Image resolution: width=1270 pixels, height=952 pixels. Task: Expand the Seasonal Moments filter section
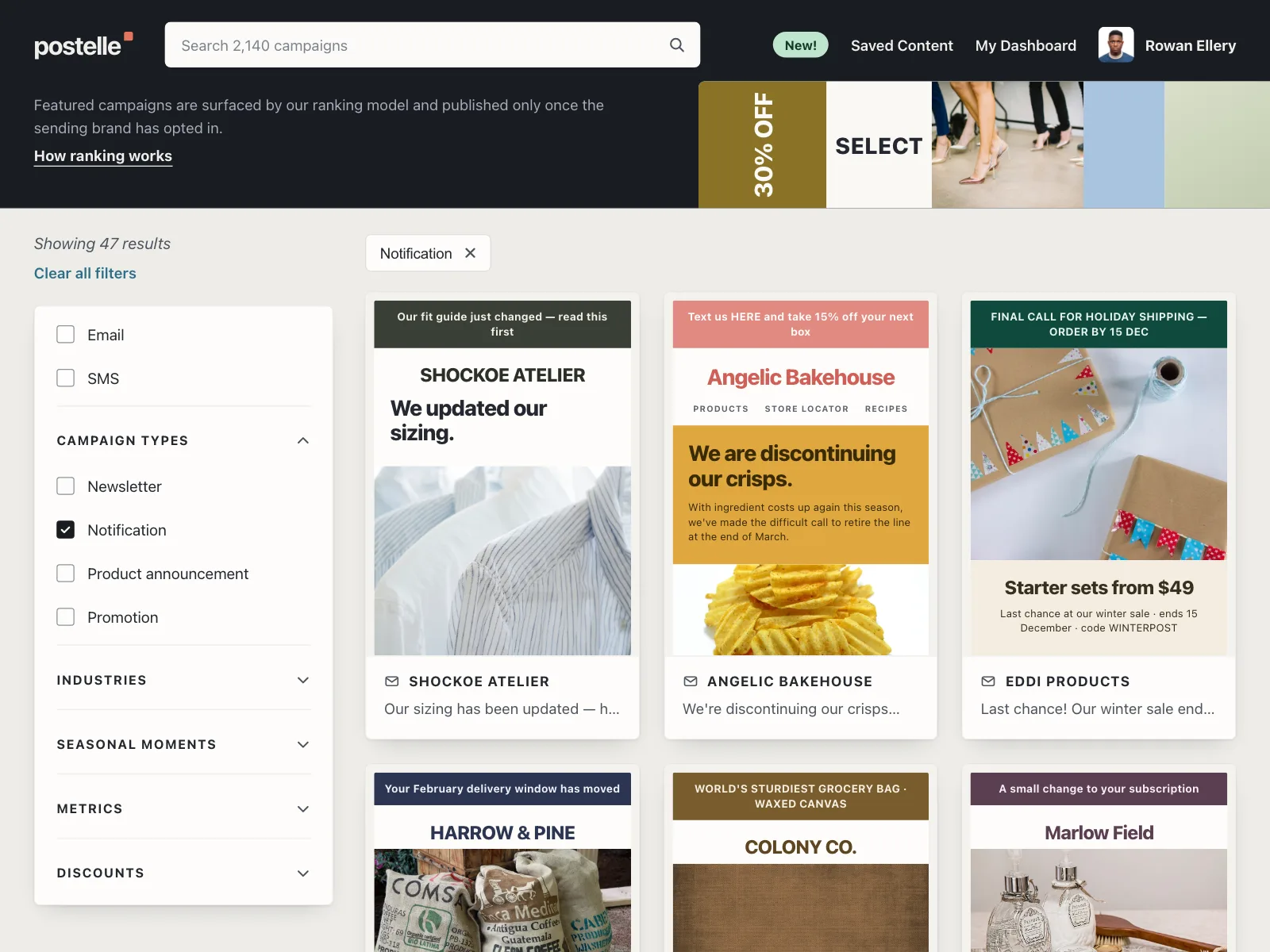tap(183, 744)
